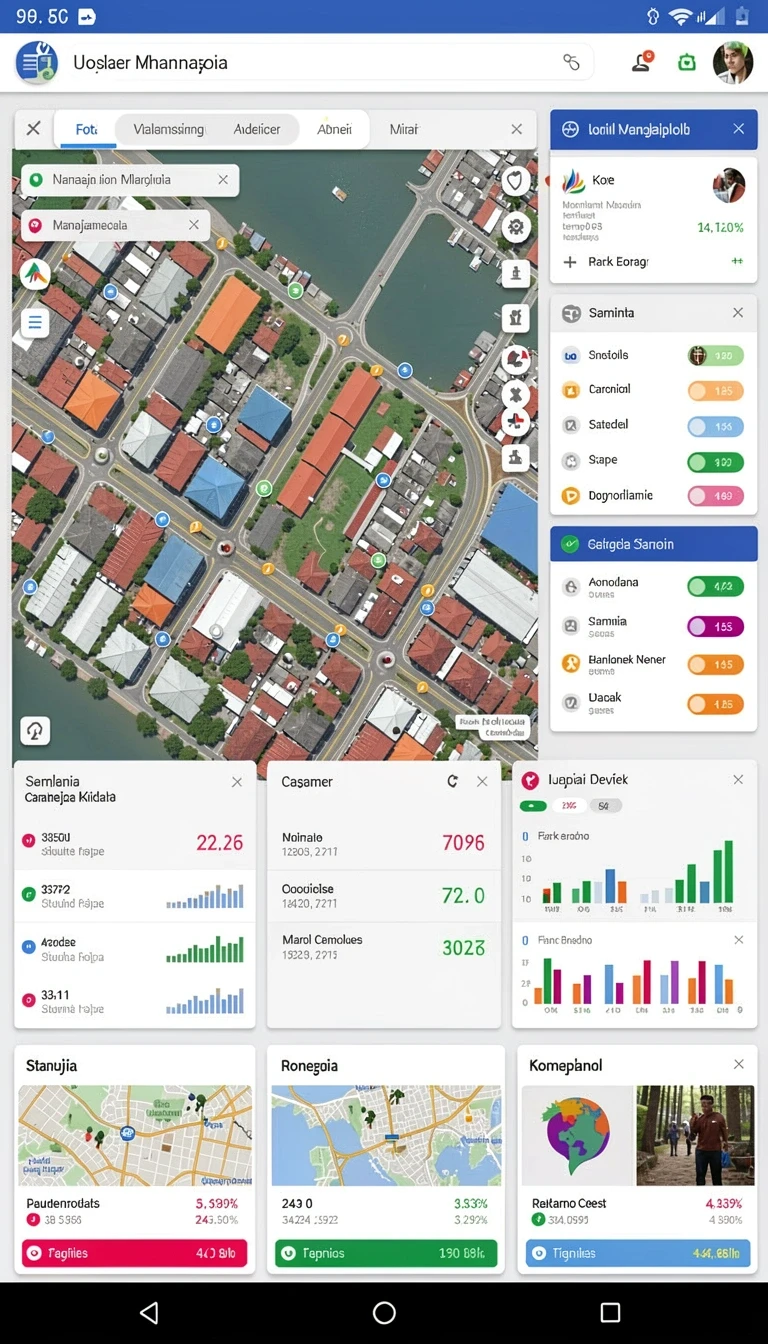
Task: Click the link icon in the search bar
Action: point(571,62)
